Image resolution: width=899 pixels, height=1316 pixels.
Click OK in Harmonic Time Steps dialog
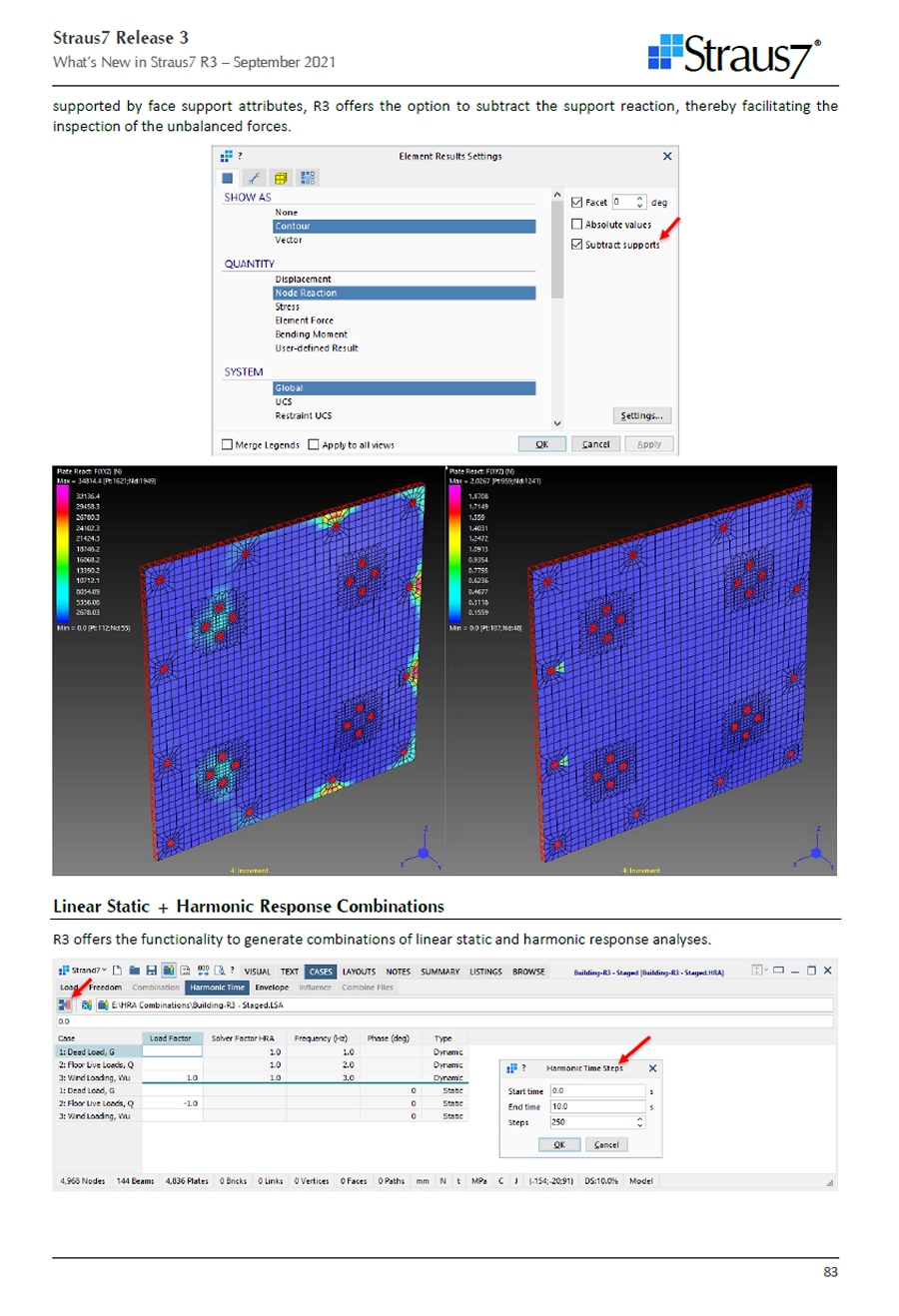tap(558, 1144)
